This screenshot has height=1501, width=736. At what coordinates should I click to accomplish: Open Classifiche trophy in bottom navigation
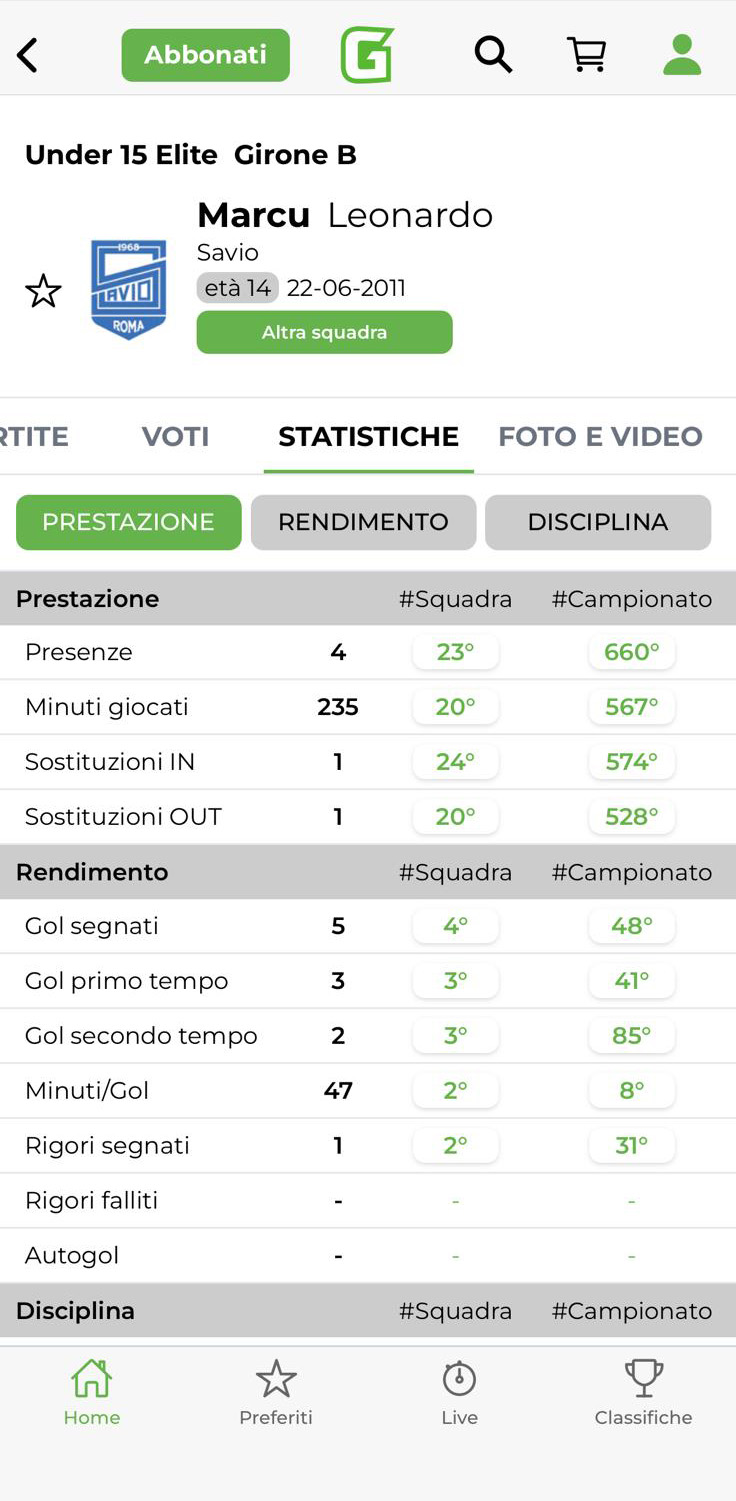click(x=643, y=1392)
